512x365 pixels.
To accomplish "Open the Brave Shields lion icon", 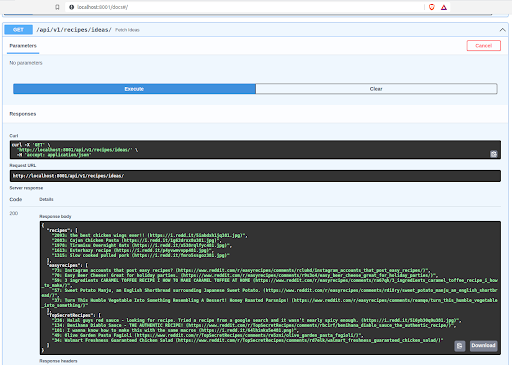I will pos(432,7).
